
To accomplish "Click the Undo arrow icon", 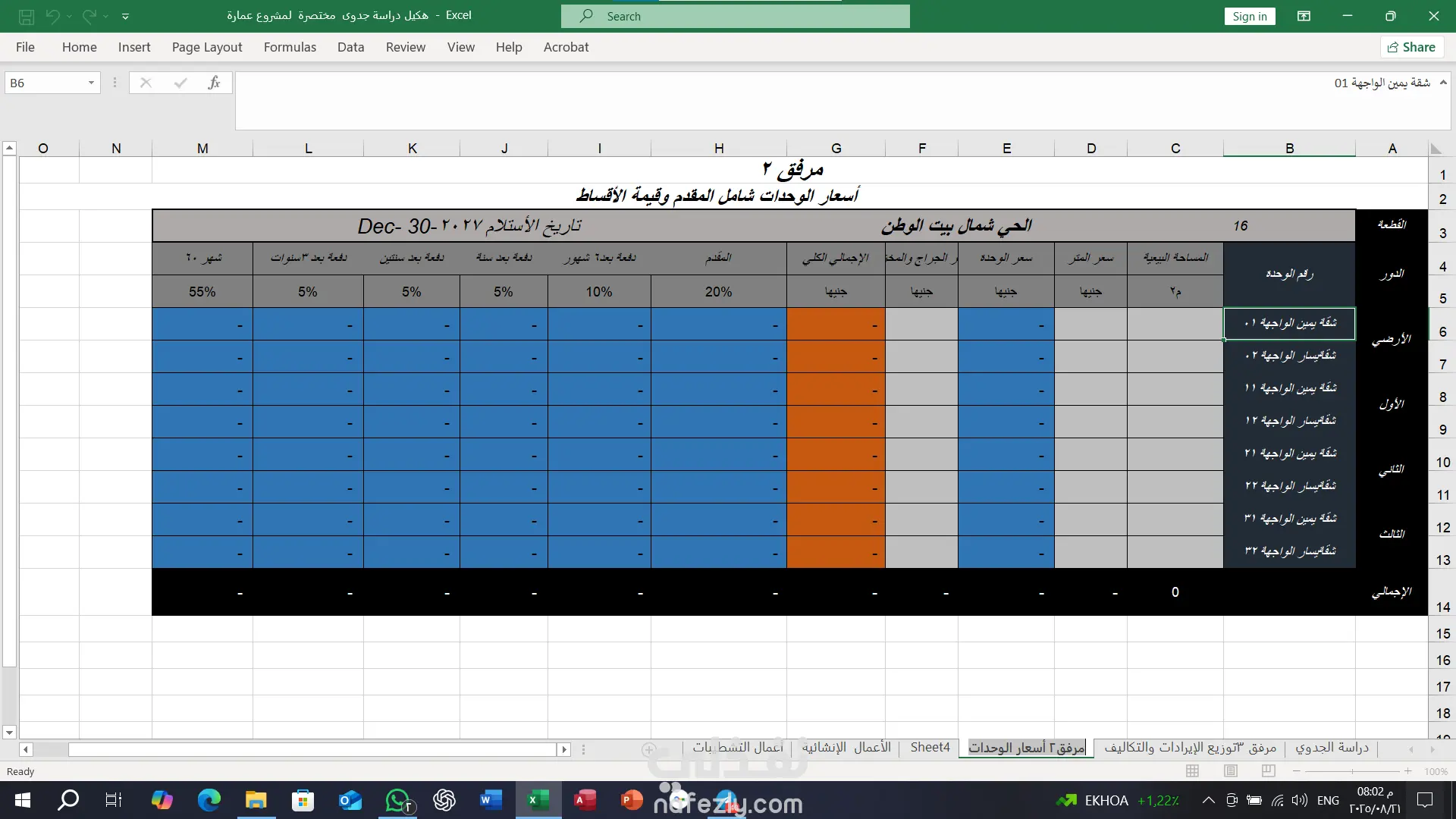I will coord(52,16).
